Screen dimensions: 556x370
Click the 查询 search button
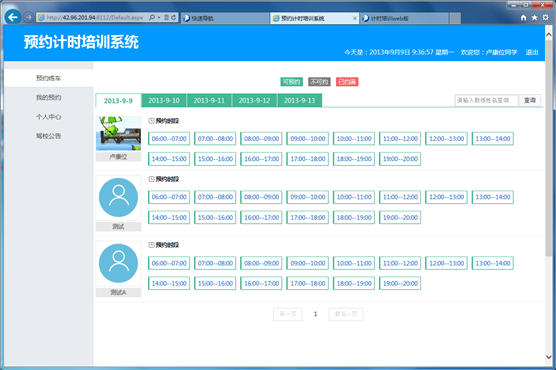[x=530, y=100]
